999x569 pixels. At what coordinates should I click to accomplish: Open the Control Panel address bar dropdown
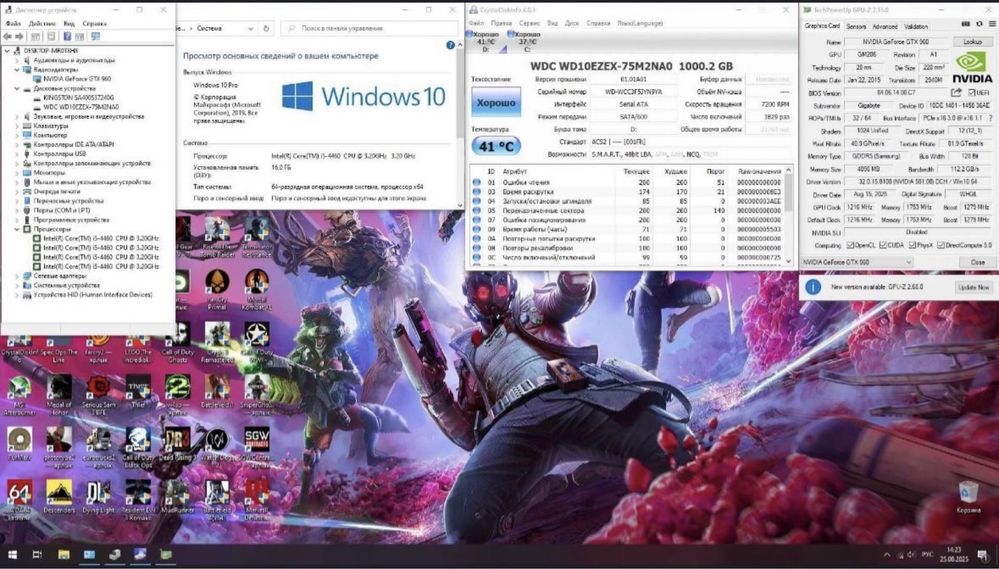tap(250, 29)
